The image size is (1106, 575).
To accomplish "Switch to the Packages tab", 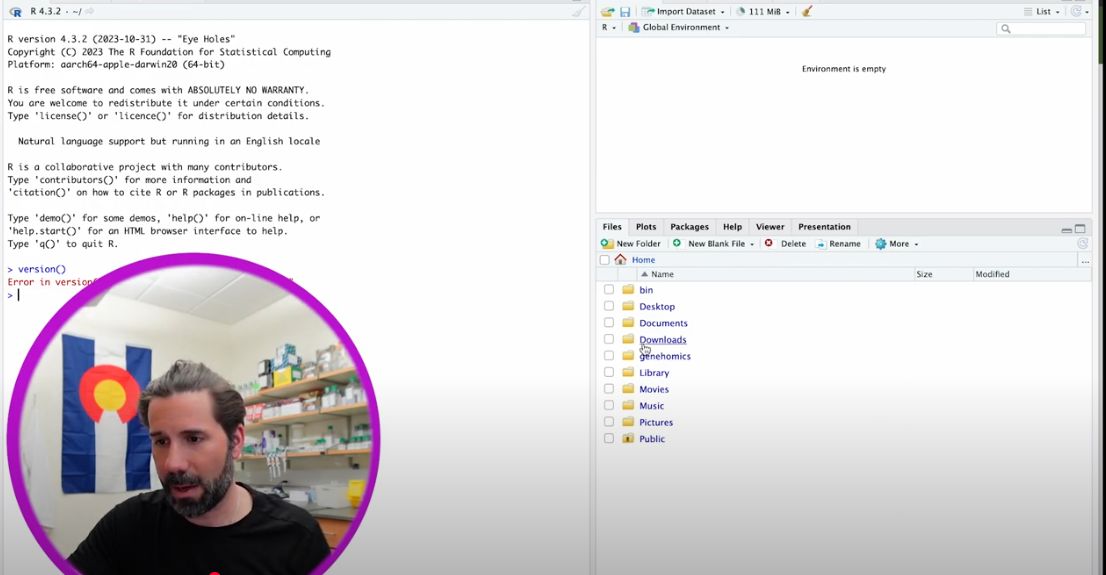I will point(689,226).
